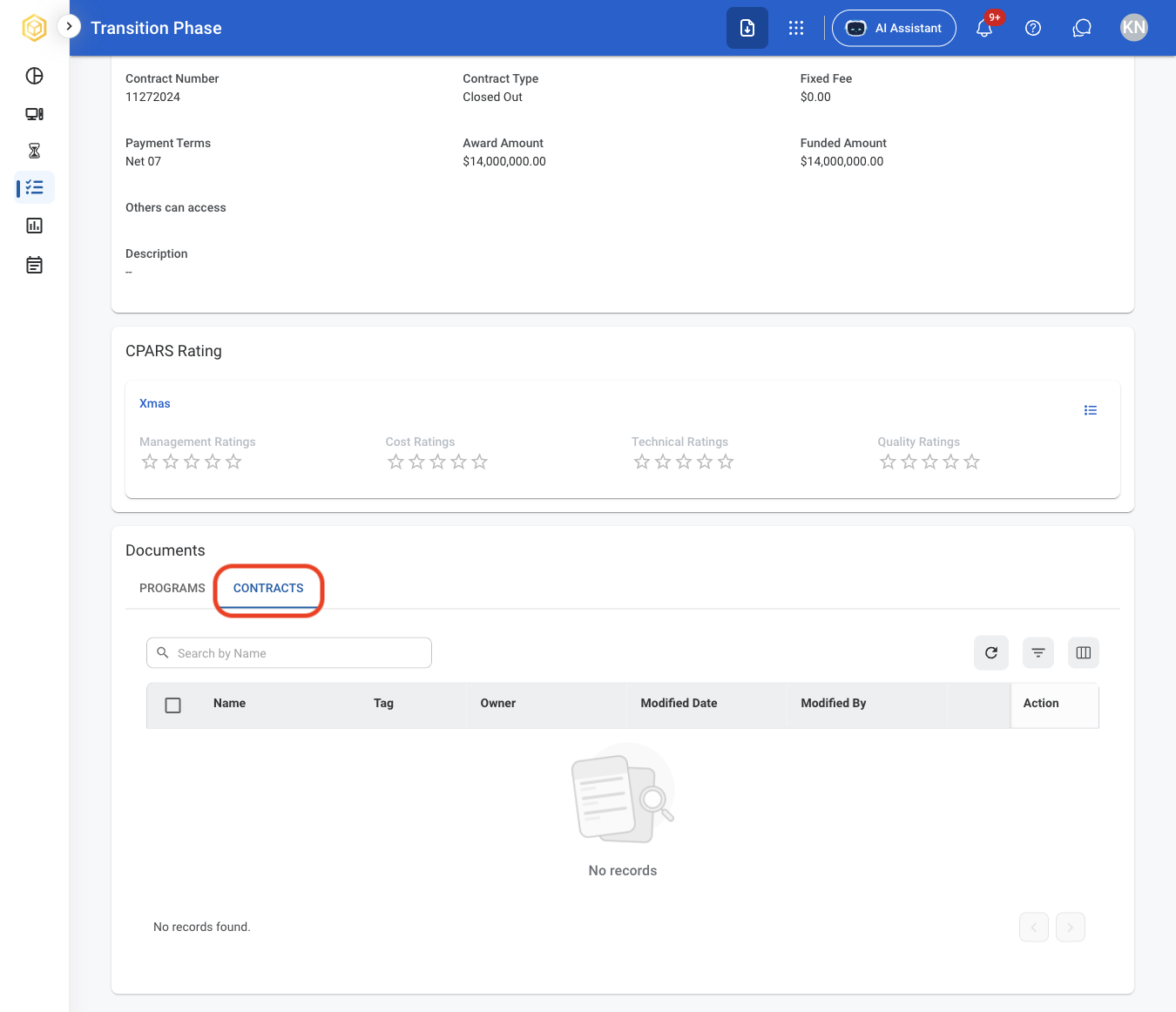Sort by the Owner column header

(x=498, y=703)
